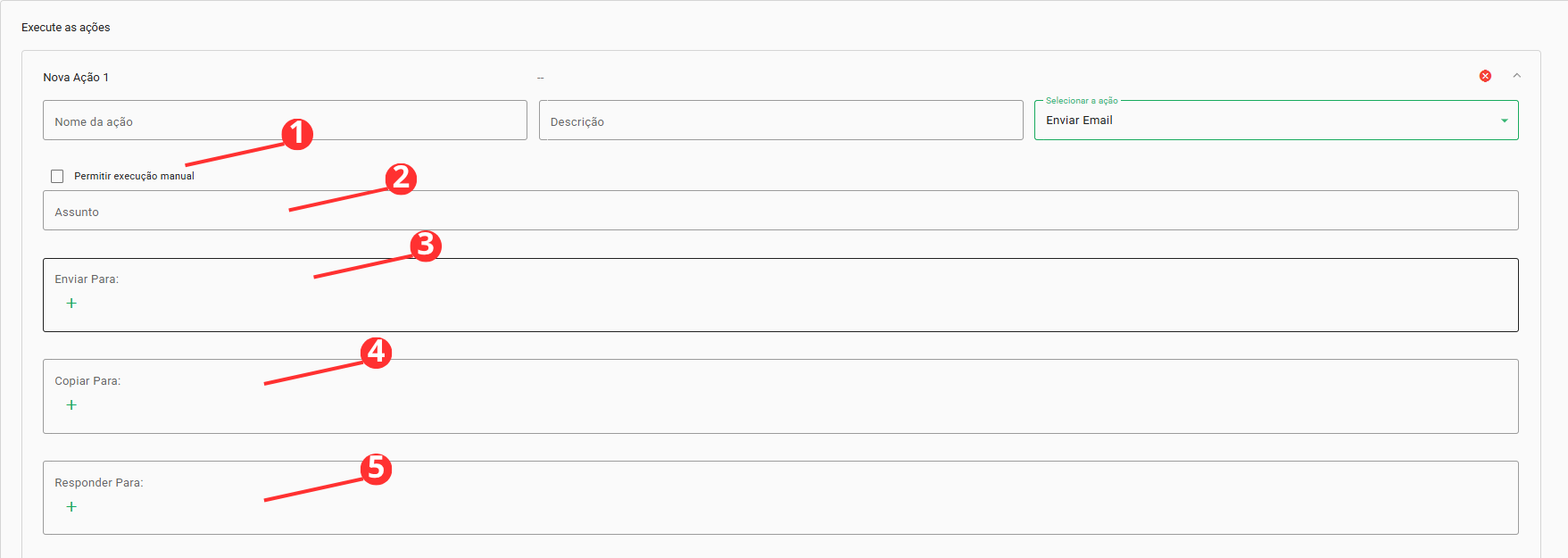Click the plus icon under Copiar Para

point(71,405)
